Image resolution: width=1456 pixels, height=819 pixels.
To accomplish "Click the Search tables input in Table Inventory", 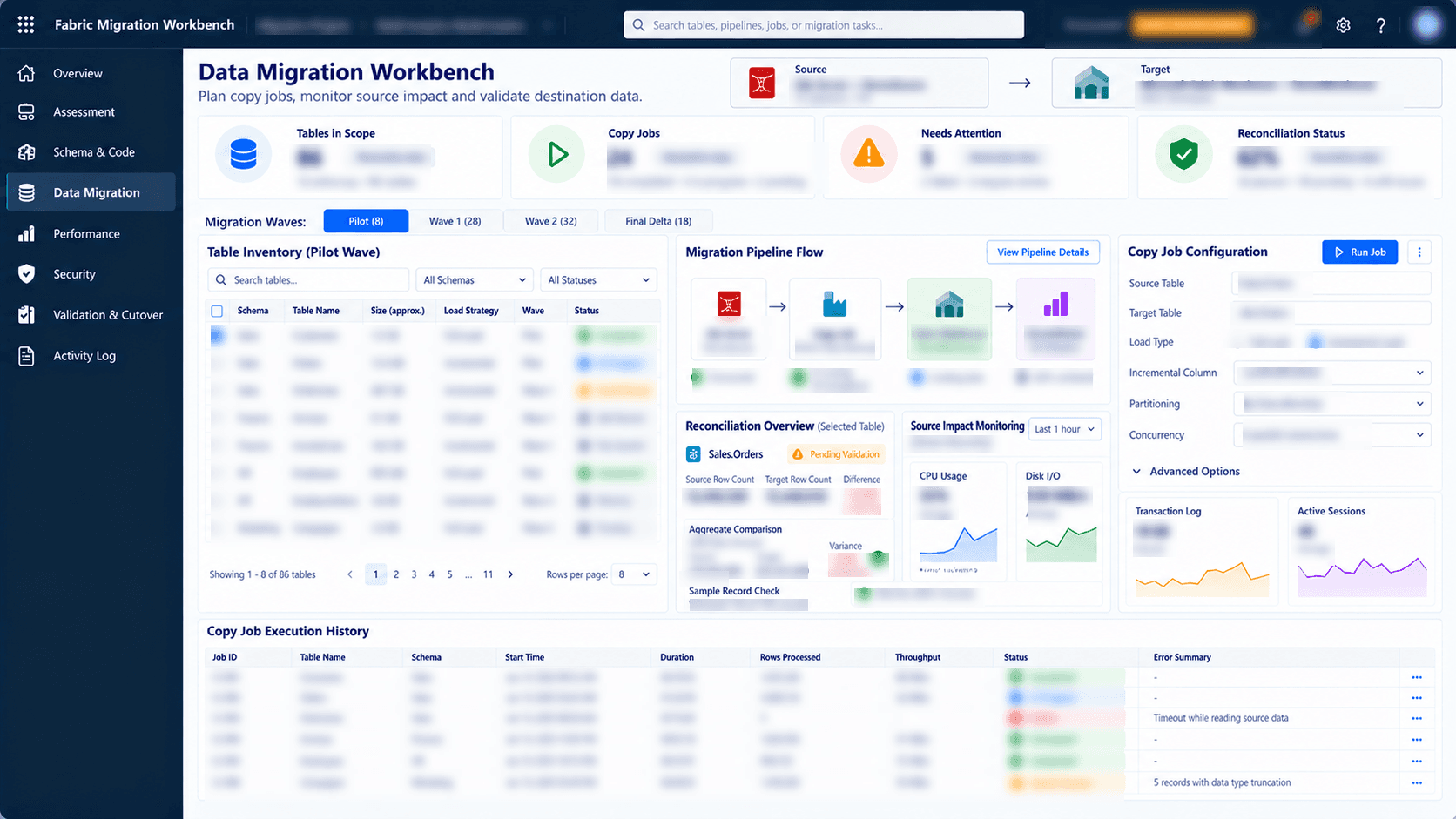I will 308,280.
